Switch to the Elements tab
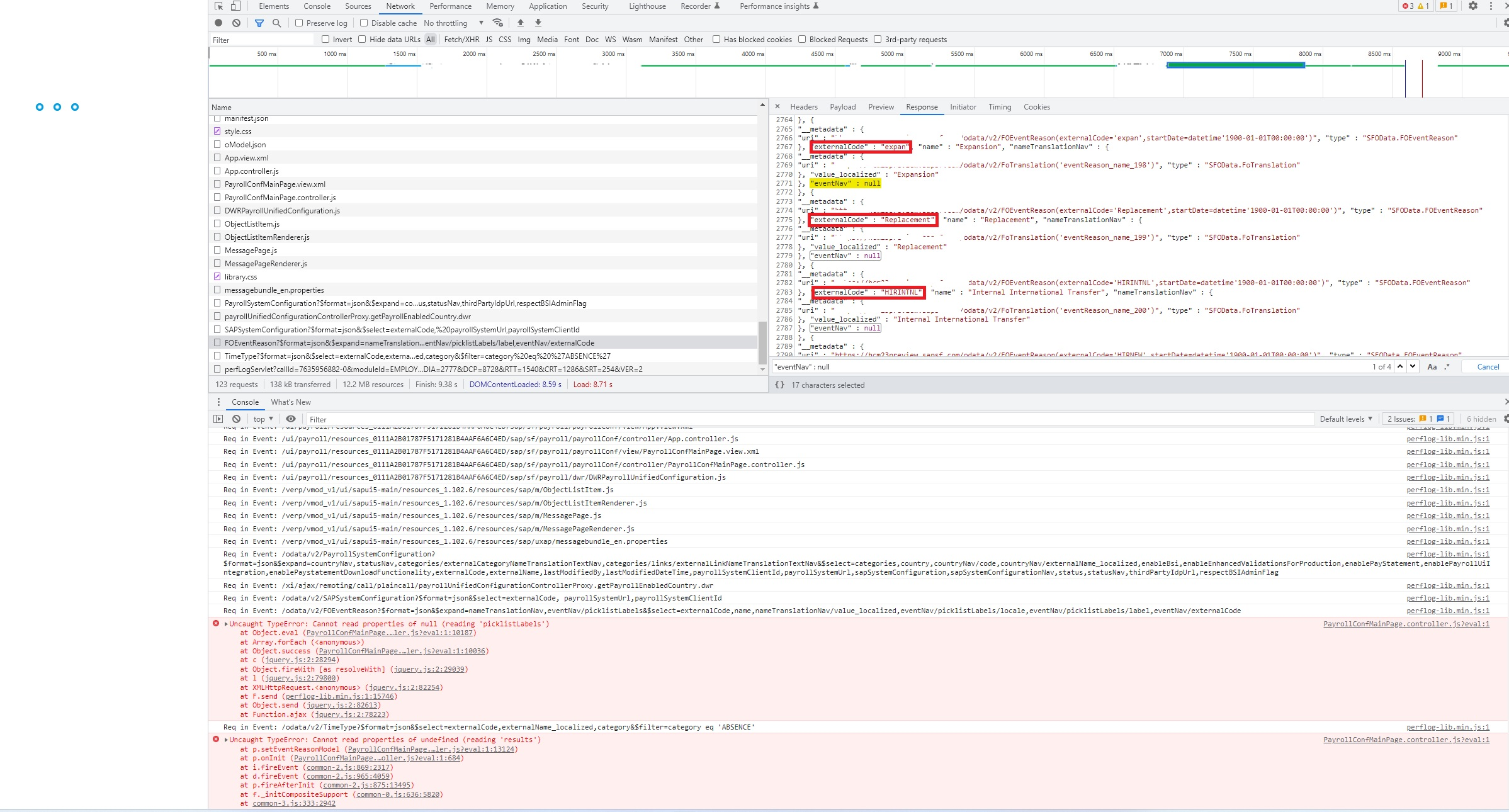This screenshot has height=812, width=1509. (274, 6)
